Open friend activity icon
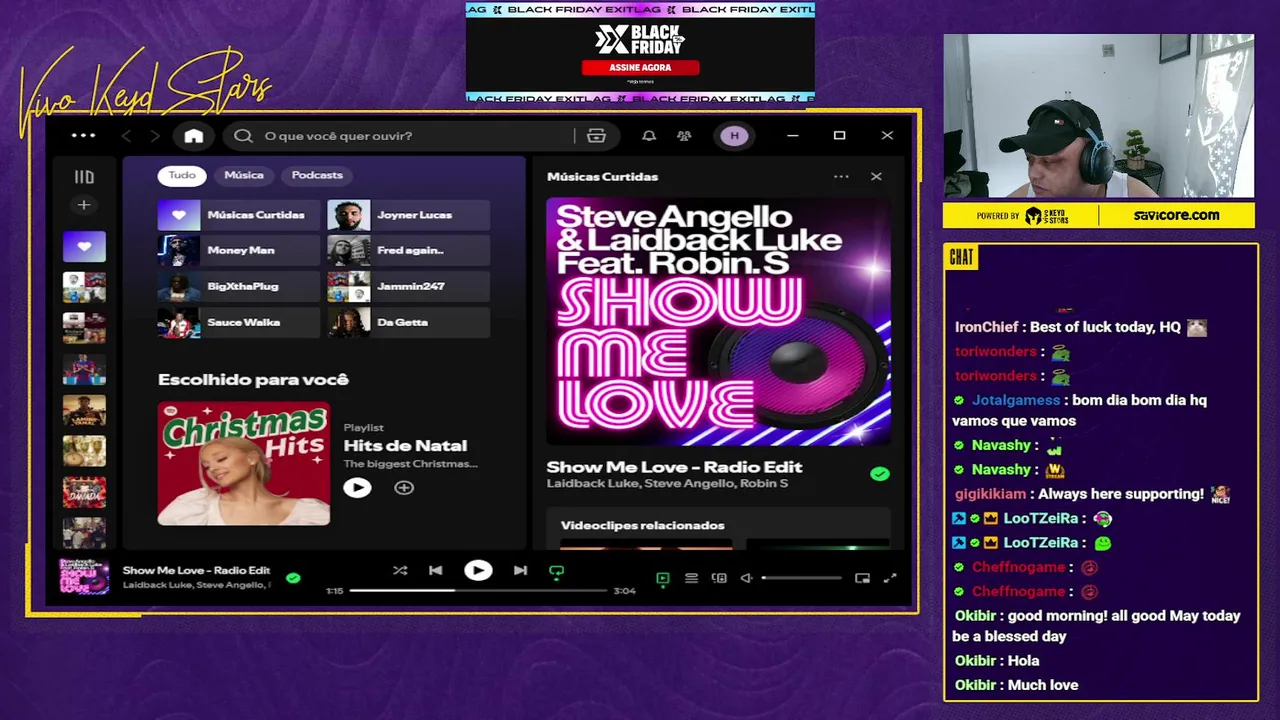Screen dimensions: 1280x720 pyautogui.click(x=684, y=136)
